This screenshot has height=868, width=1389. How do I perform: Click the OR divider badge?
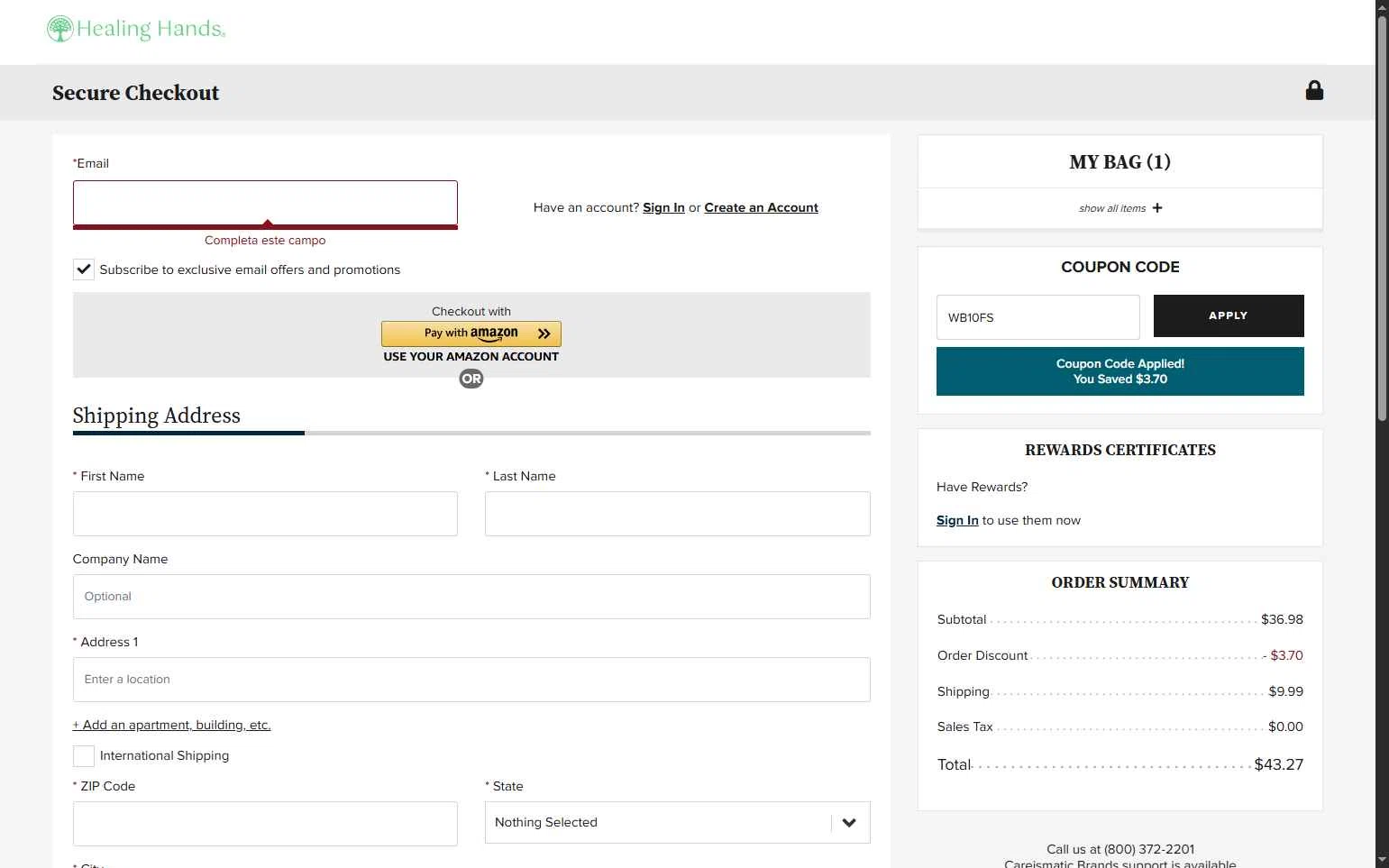[471, 379]
